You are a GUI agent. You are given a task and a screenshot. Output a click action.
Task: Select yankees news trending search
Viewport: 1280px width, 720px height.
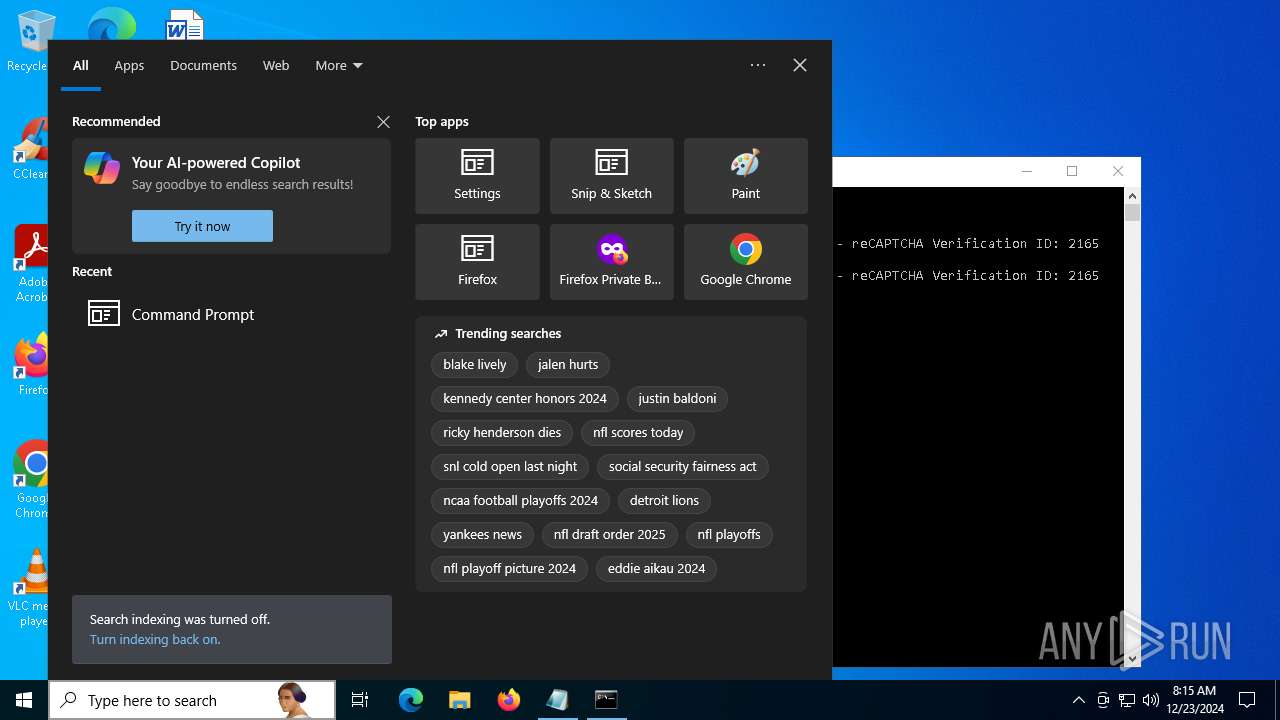[483, 535]
